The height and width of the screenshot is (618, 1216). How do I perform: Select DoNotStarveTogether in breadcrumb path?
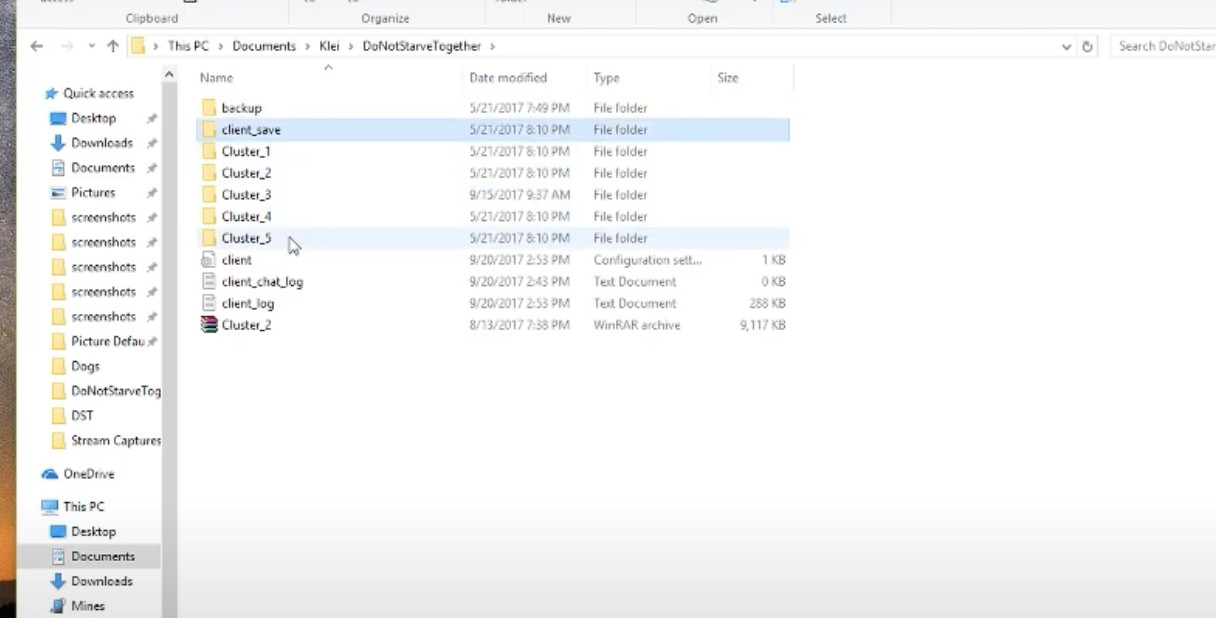[x=422, y=46]
